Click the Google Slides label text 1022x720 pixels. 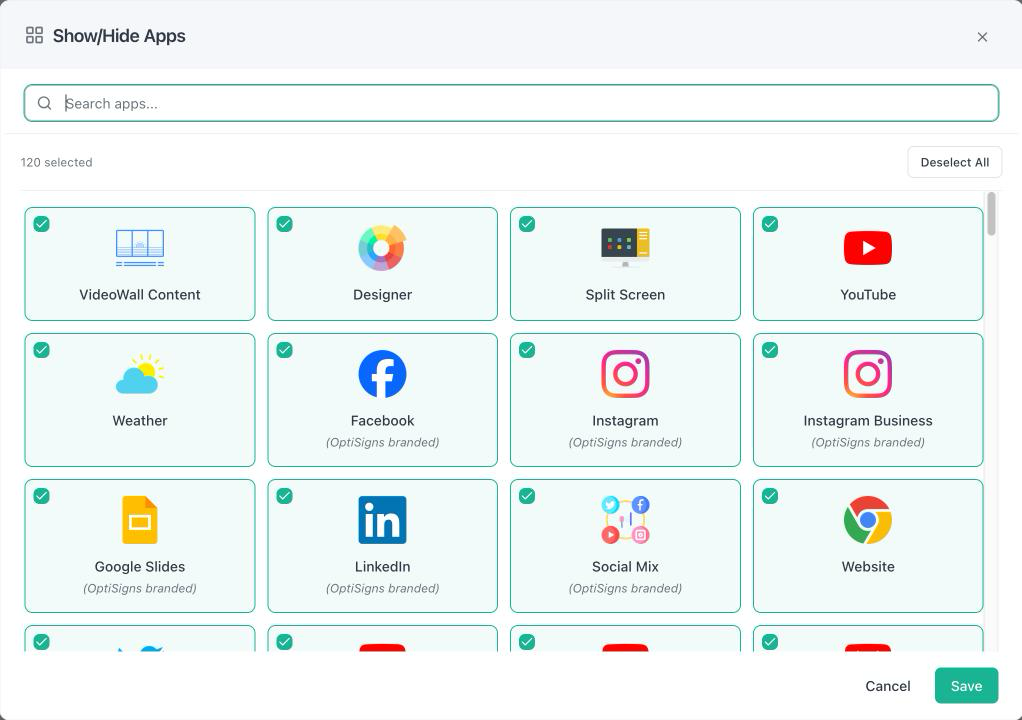(x=139, y=567)
